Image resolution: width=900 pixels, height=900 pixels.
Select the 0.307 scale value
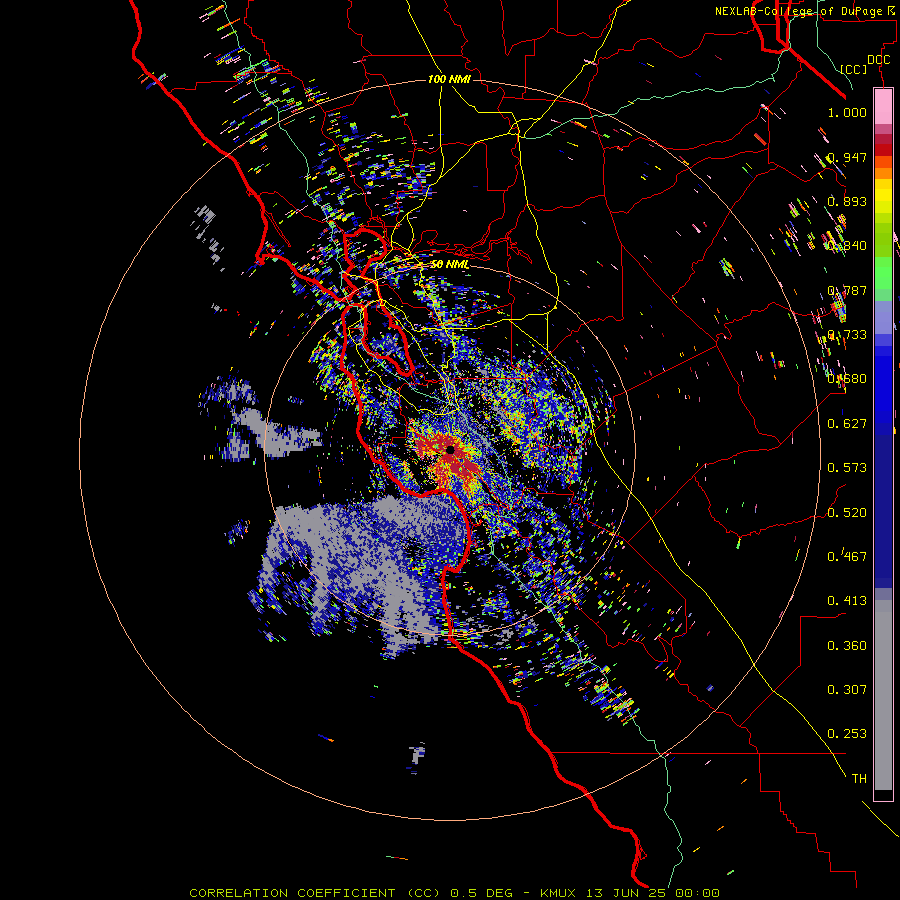pos(847,690)
